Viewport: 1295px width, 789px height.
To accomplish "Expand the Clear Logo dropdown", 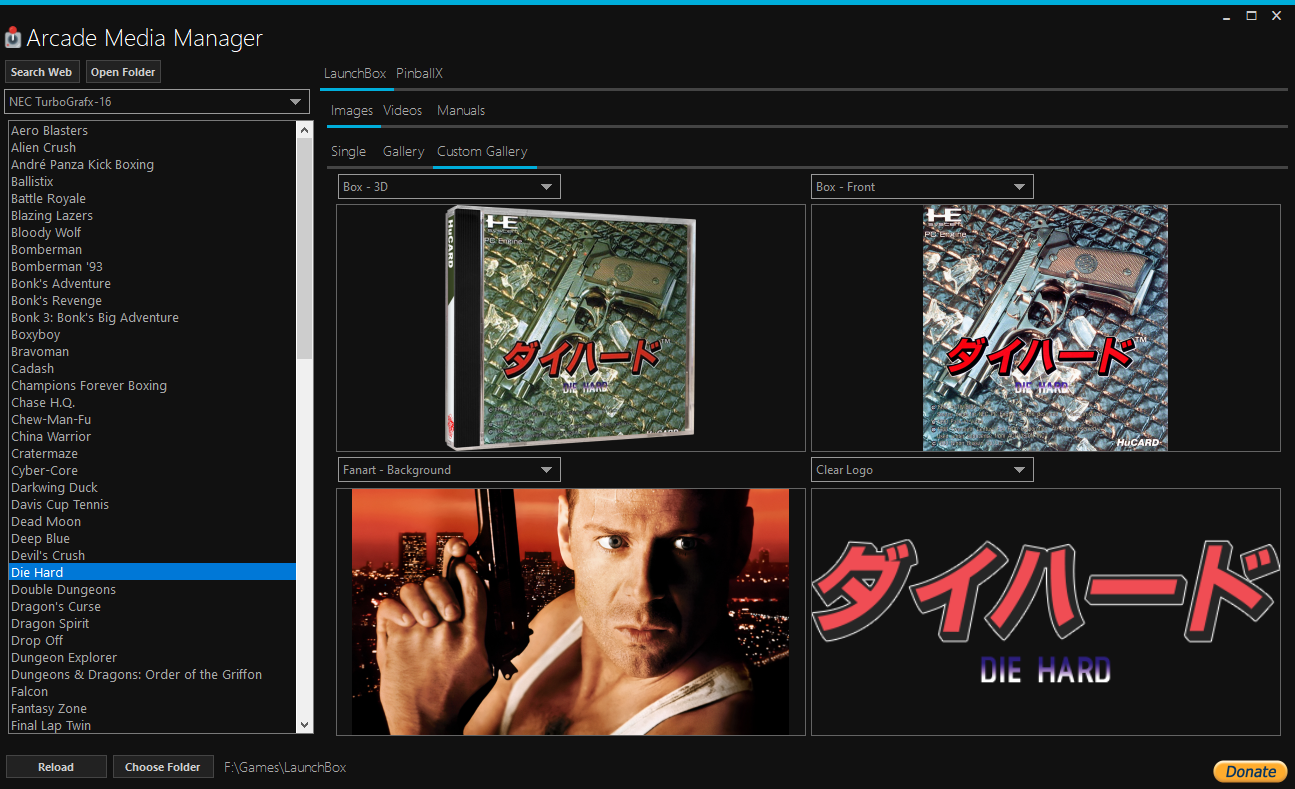I will (x=922, y=470).
